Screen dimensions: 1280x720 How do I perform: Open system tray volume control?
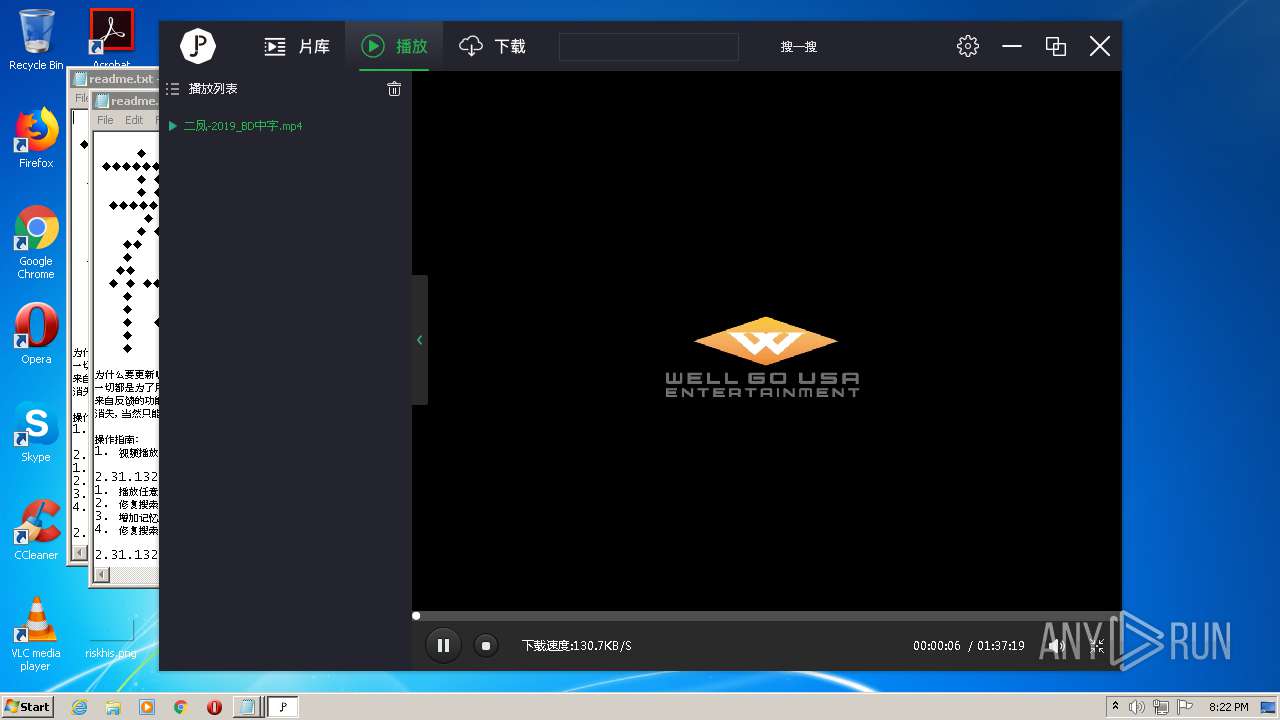[x=1137, y=707]
